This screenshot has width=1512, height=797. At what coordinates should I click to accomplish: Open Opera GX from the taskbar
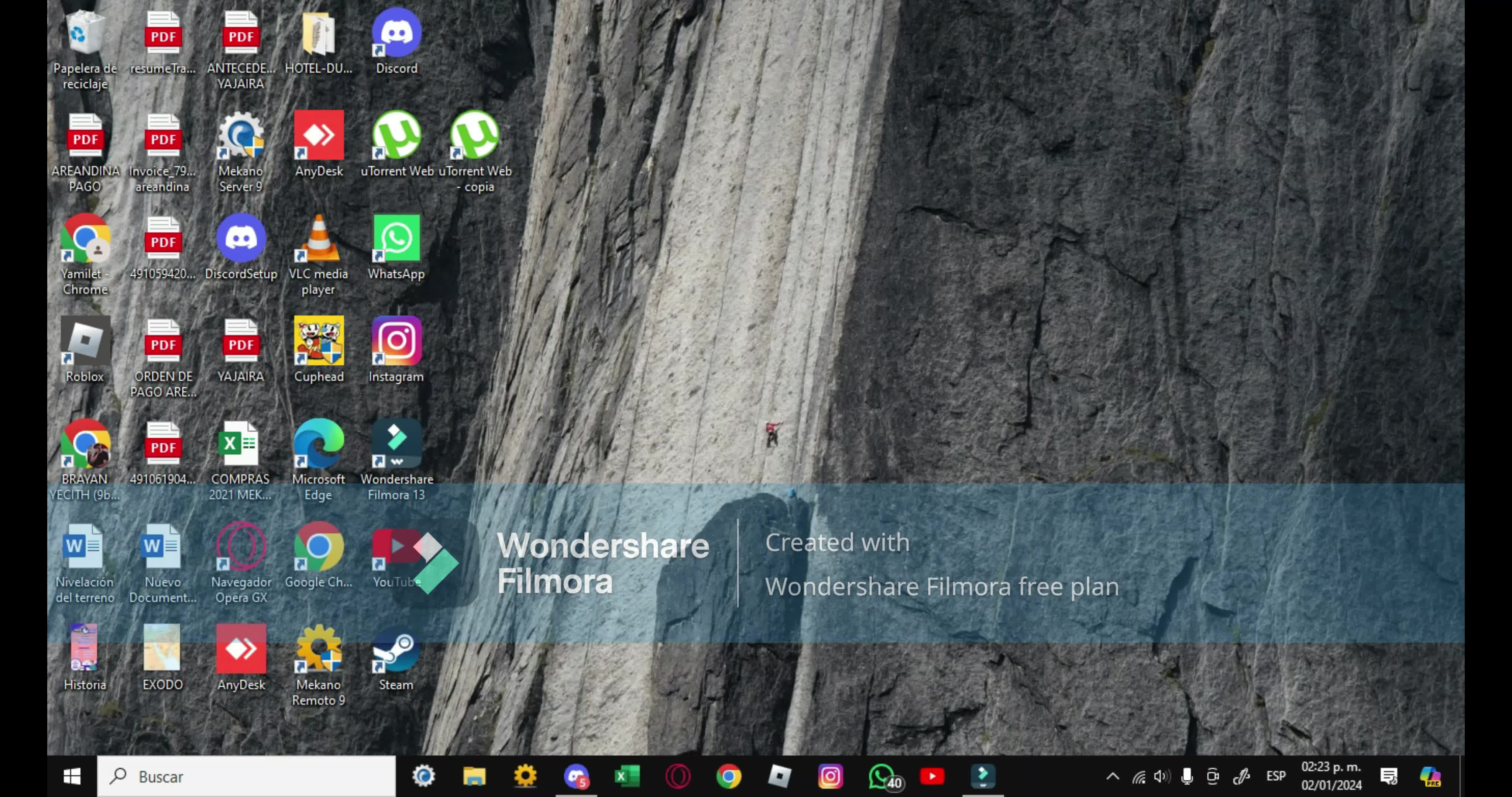(x=678, y=776)
